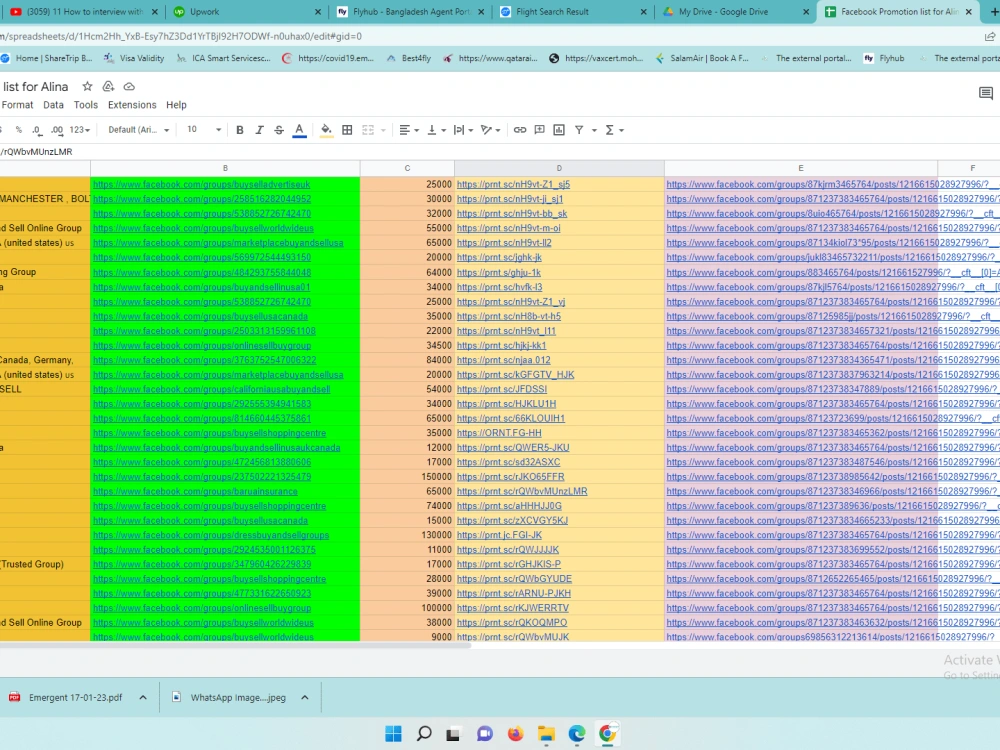Click the insert chart icon
This screenshot has height=750, width=1000.
(559, 129)
